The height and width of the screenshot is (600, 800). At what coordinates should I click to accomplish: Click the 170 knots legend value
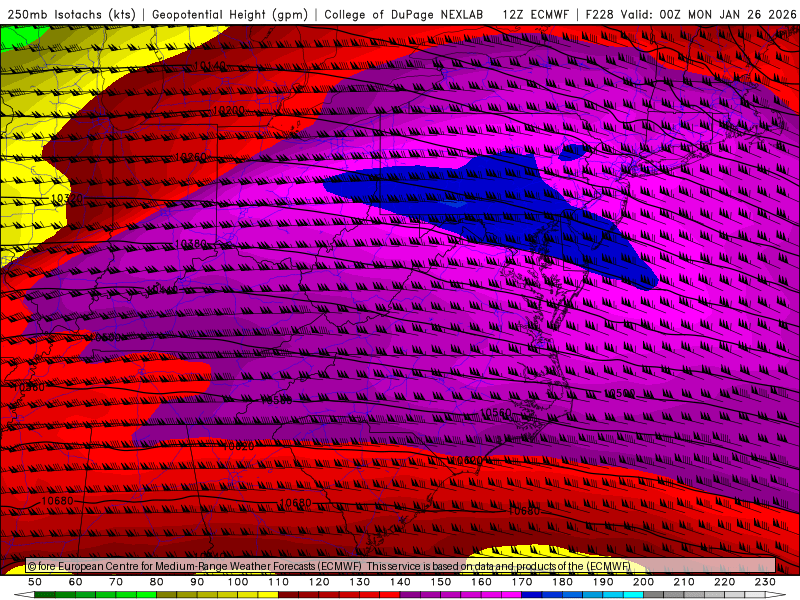pos(522,582)
